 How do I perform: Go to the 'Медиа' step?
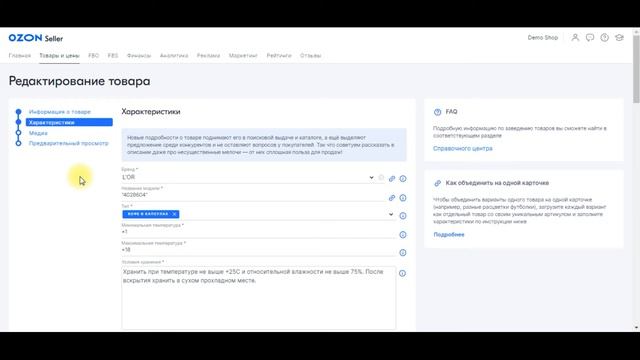(x=38, y=133)
